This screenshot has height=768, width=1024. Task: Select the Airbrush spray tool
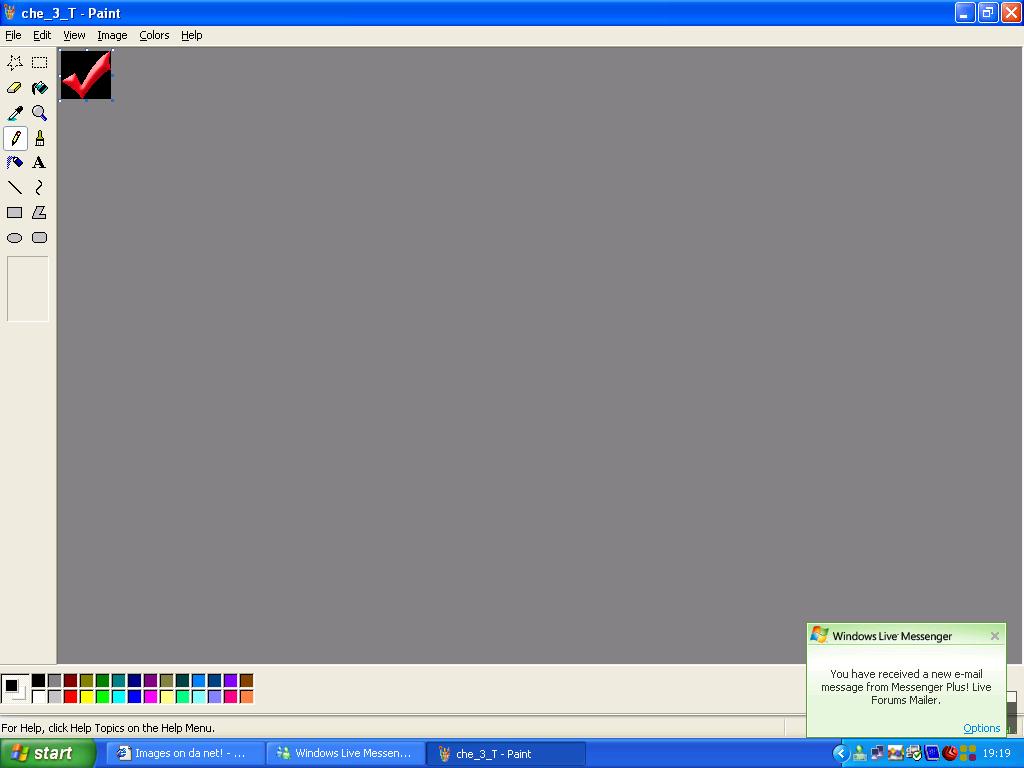tap(15, 163)
